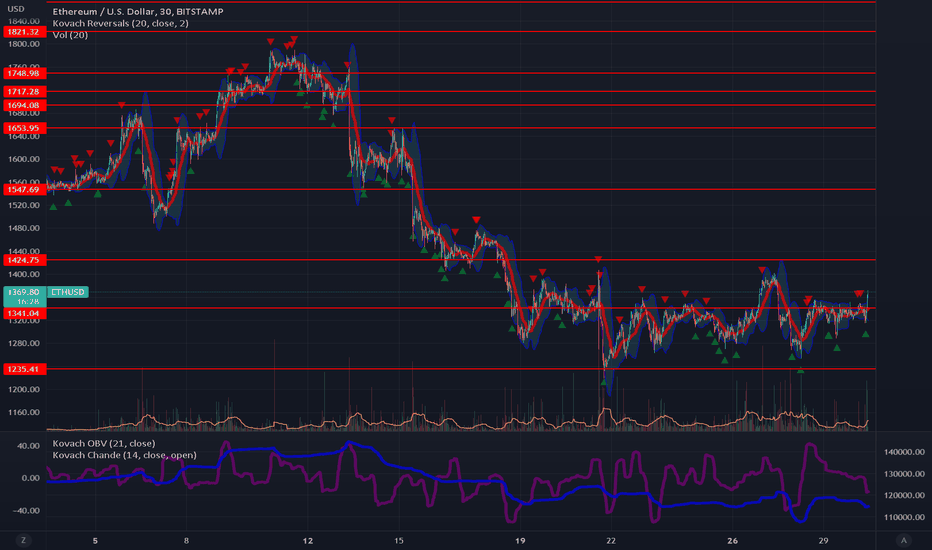Click the 1547.69 price level label
Viewport: 932px width, 550px height.
[24, 189]
